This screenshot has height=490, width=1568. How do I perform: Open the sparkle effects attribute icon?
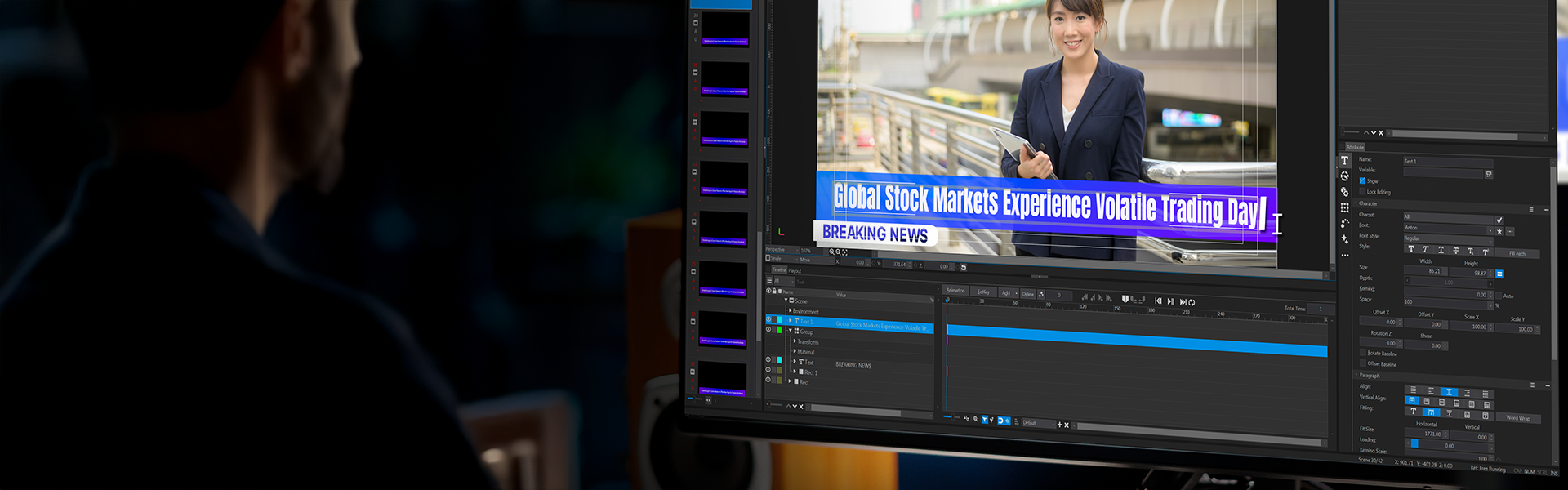tap(1344, 238)
